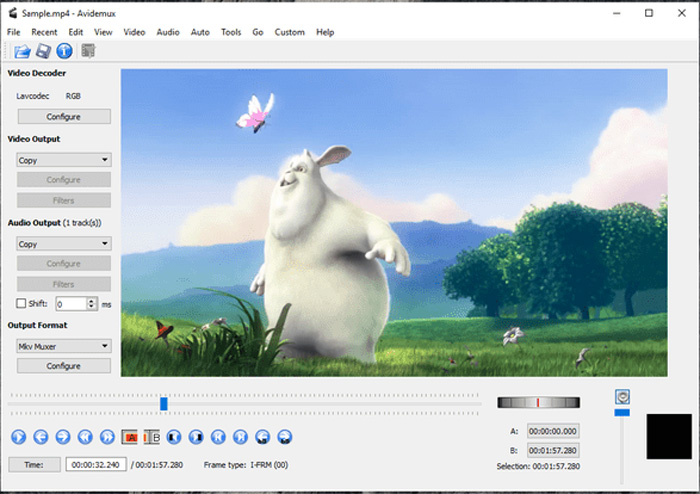Viewport: 700px width, 494px height.
Task: Click marker B time 00:01:57.280
Action: 553,450
